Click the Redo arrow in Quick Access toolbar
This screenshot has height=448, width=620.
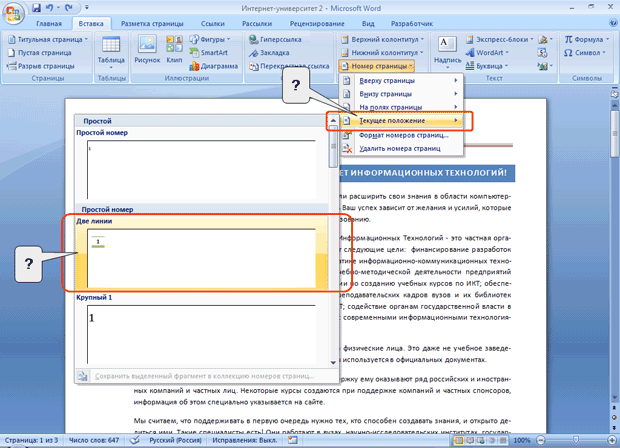coord(69,8)
